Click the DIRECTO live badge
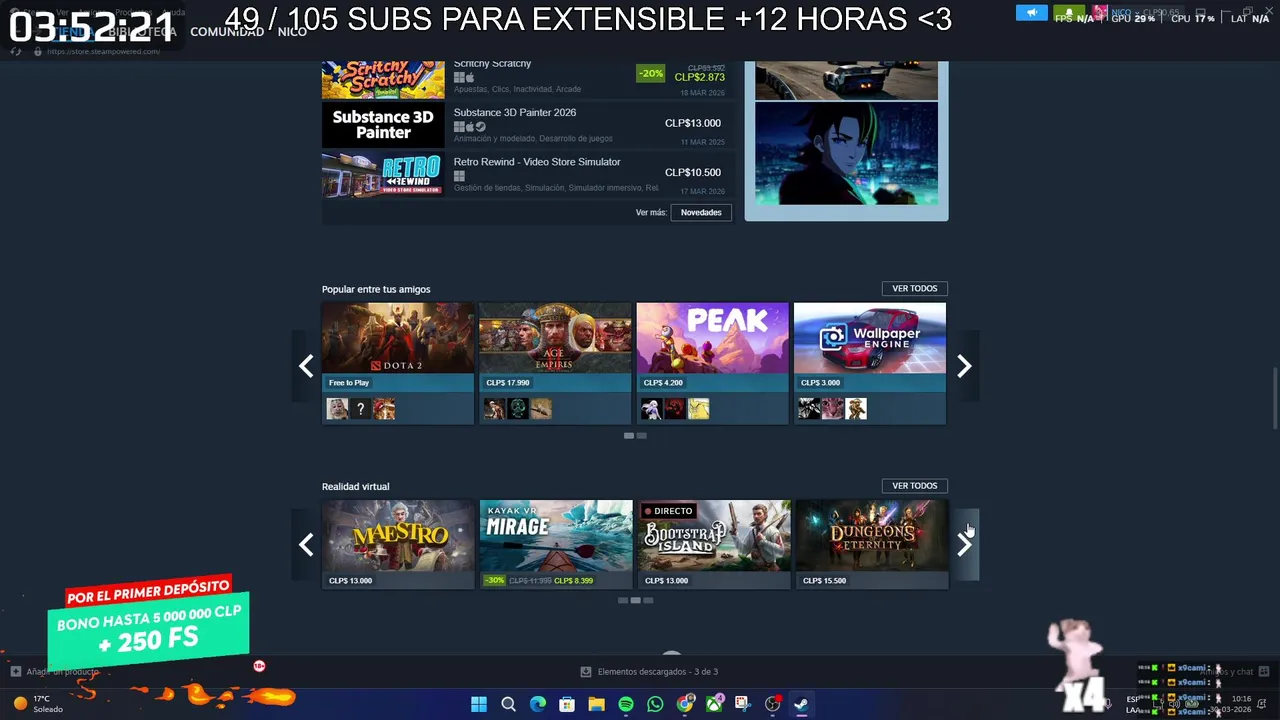The height and width of the screenshot is (720, 1280). 668,511
